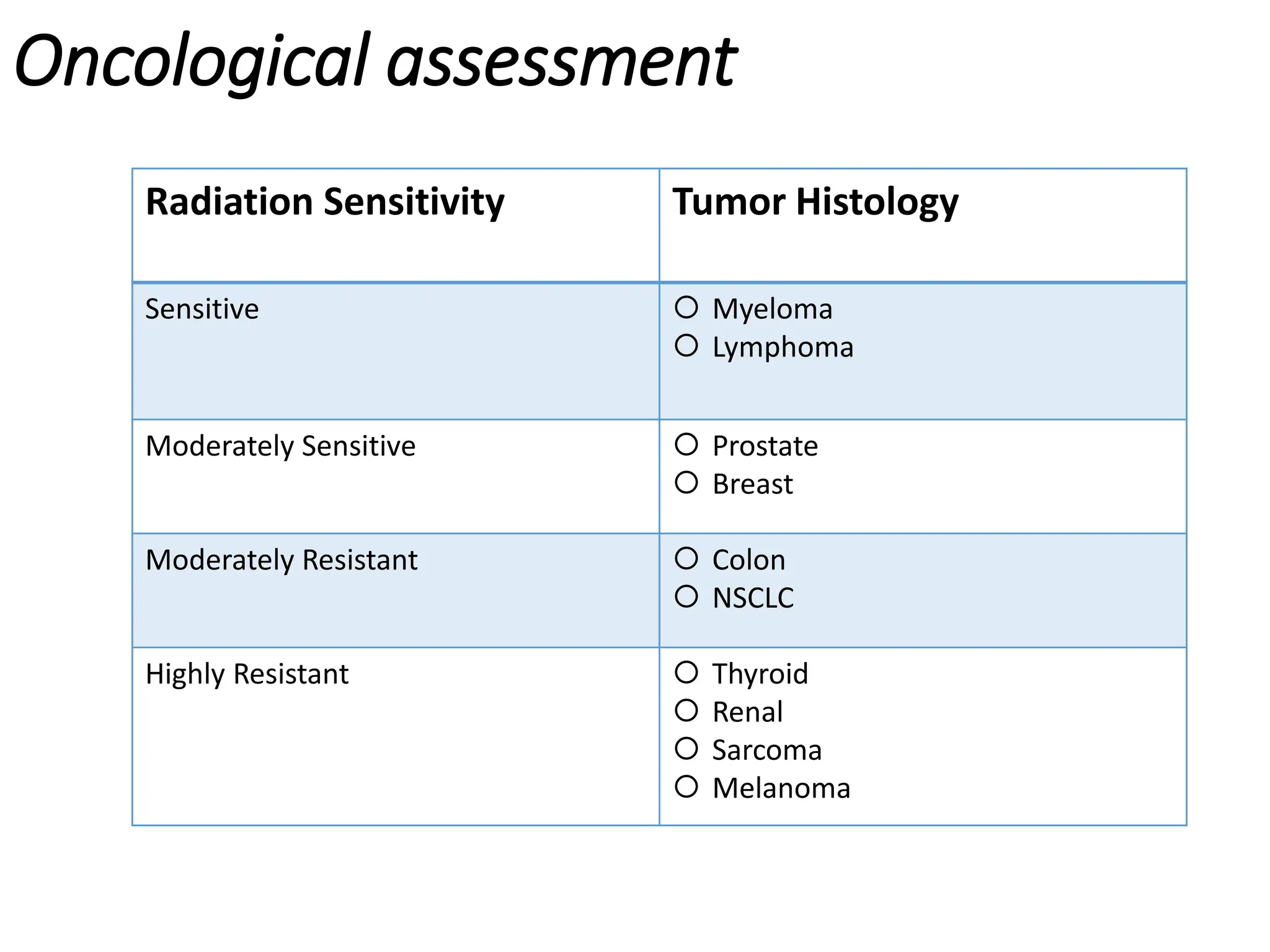Pick the circle bullet beside Melanoma
Viewport: 1270px width, 952px height.
686,787
